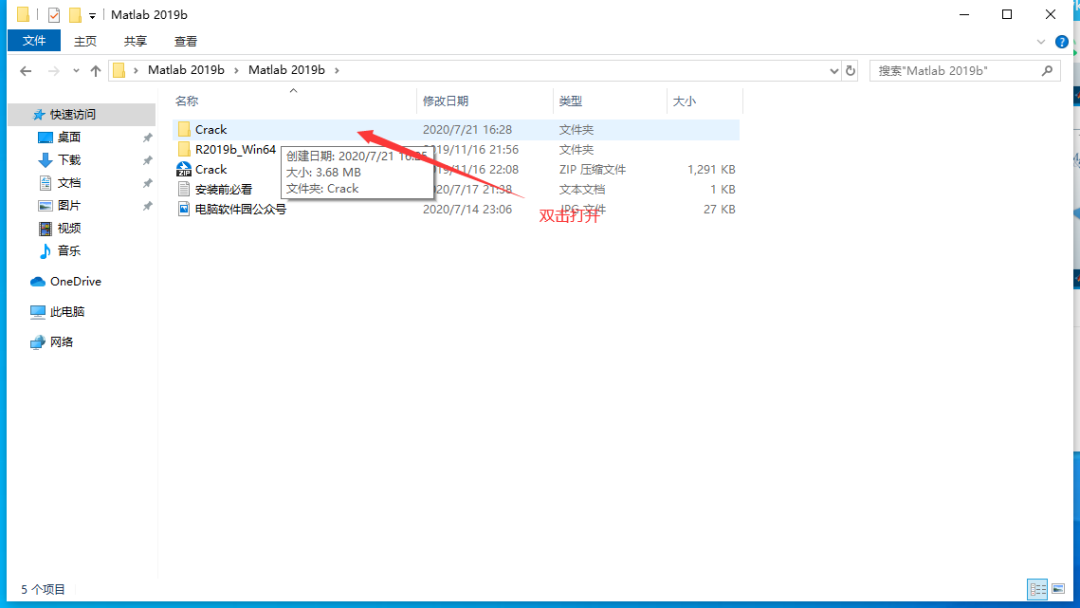Click the ZIP 压缩文件 type cell
The height and width of the screenshot is (608, 1080).
coord(592,169)
